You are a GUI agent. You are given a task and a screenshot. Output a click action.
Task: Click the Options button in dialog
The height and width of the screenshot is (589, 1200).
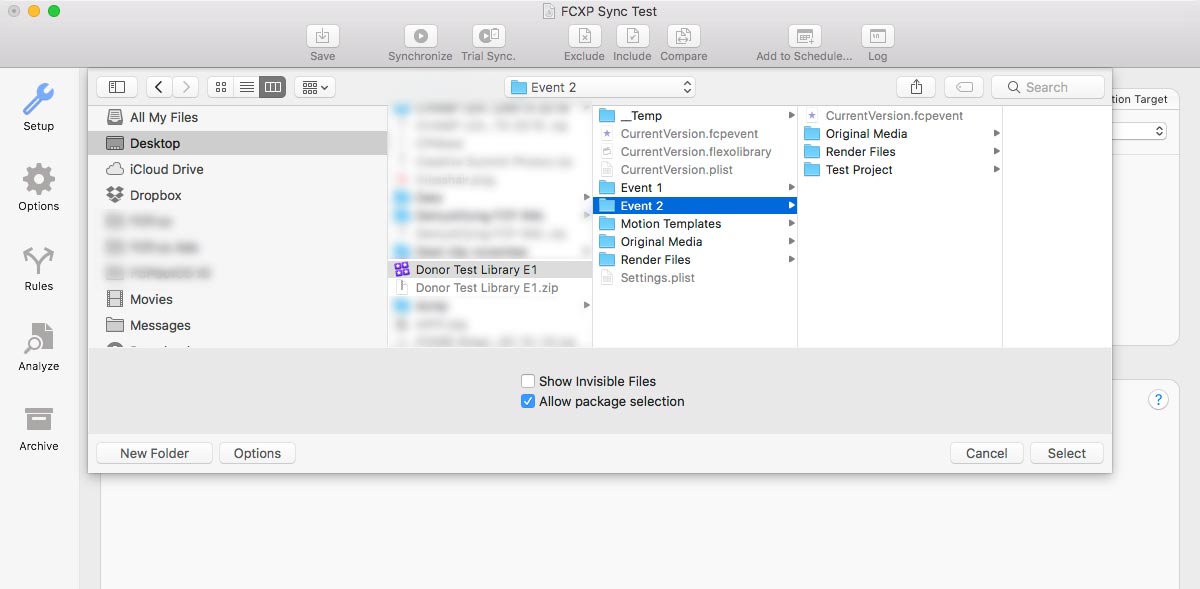[257, 453]
